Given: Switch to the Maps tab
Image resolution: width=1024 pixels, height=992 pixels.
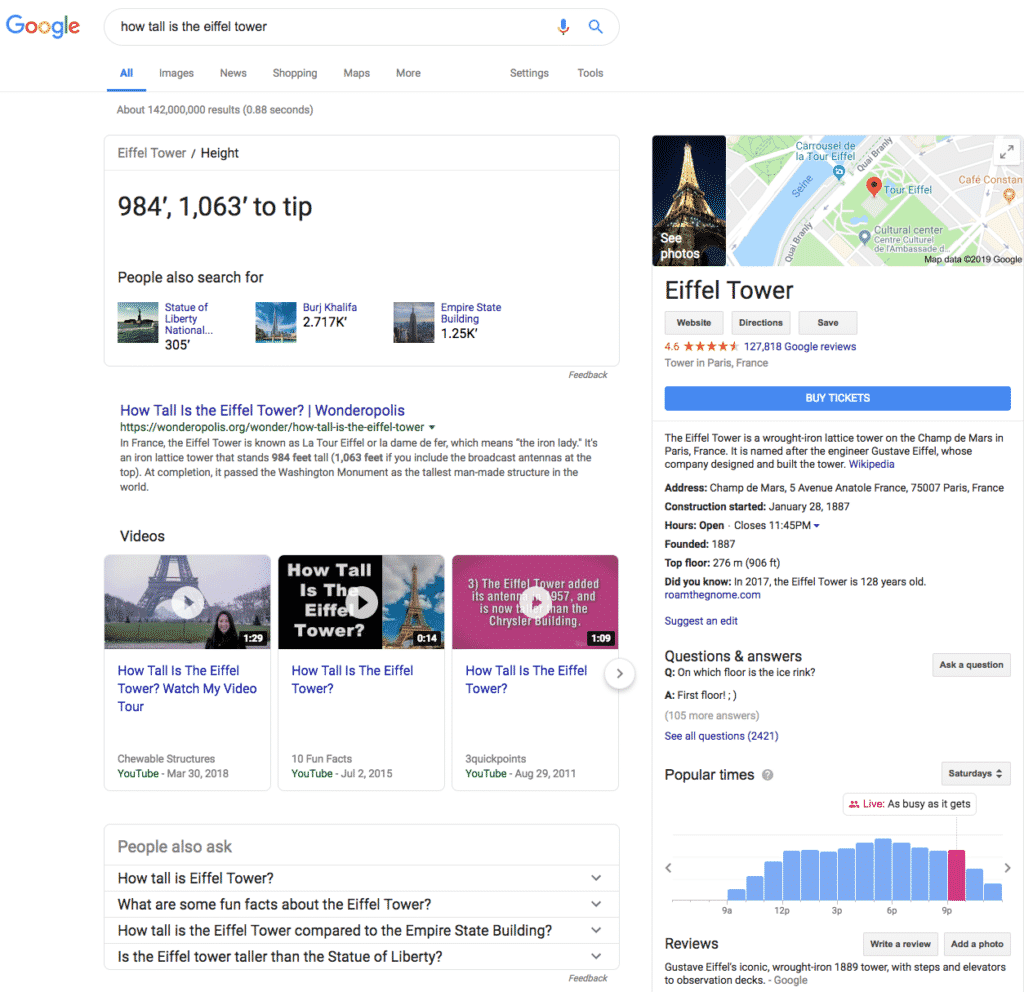Looking at the screenshot, I should 357,73.
